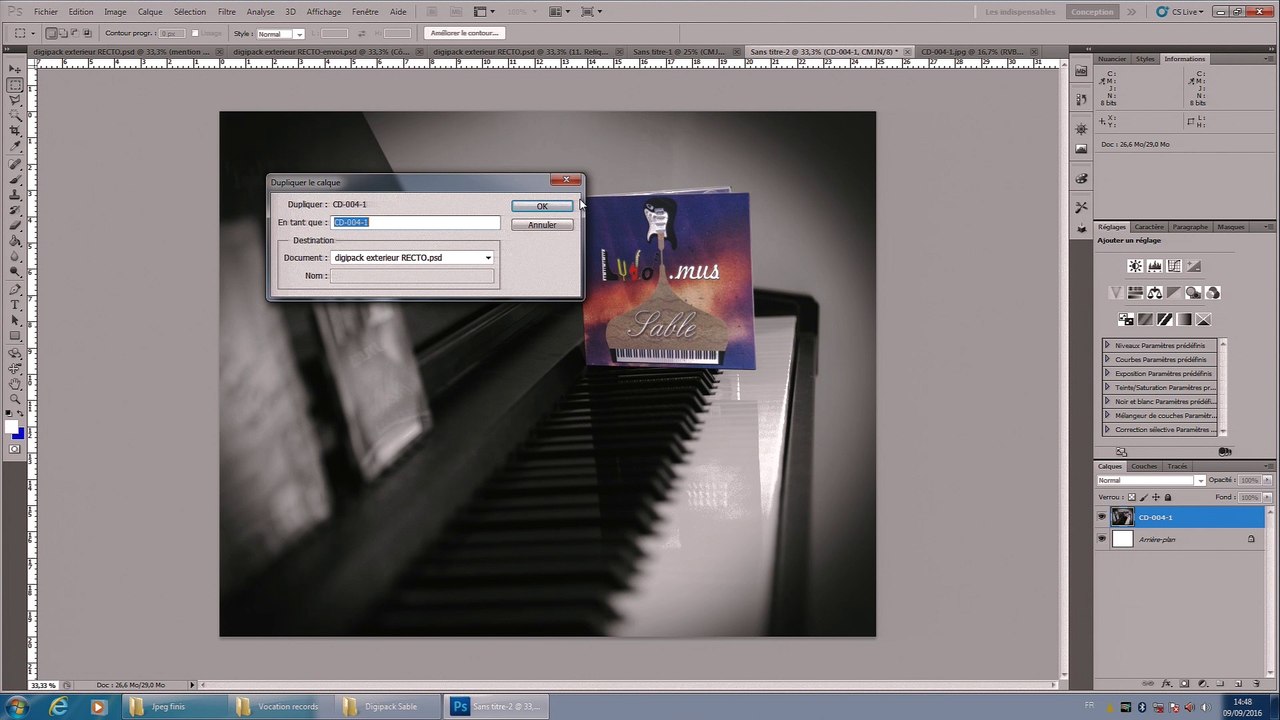Select the Hand tool in the toolbox

[x=15, y=385]
